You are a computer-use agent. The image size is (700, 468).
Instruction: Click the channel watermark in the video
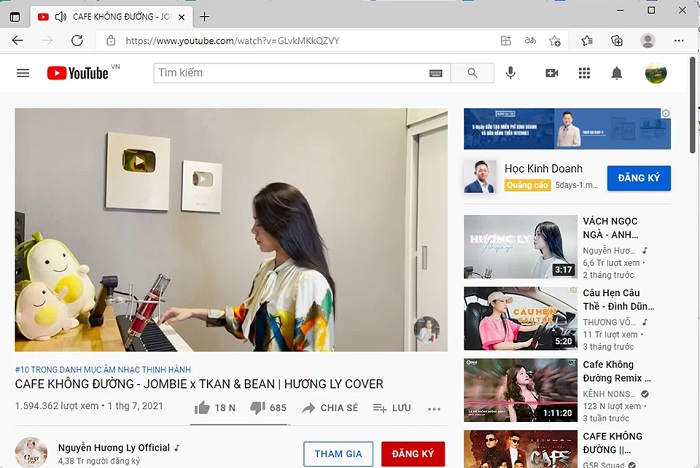point(426,330)
